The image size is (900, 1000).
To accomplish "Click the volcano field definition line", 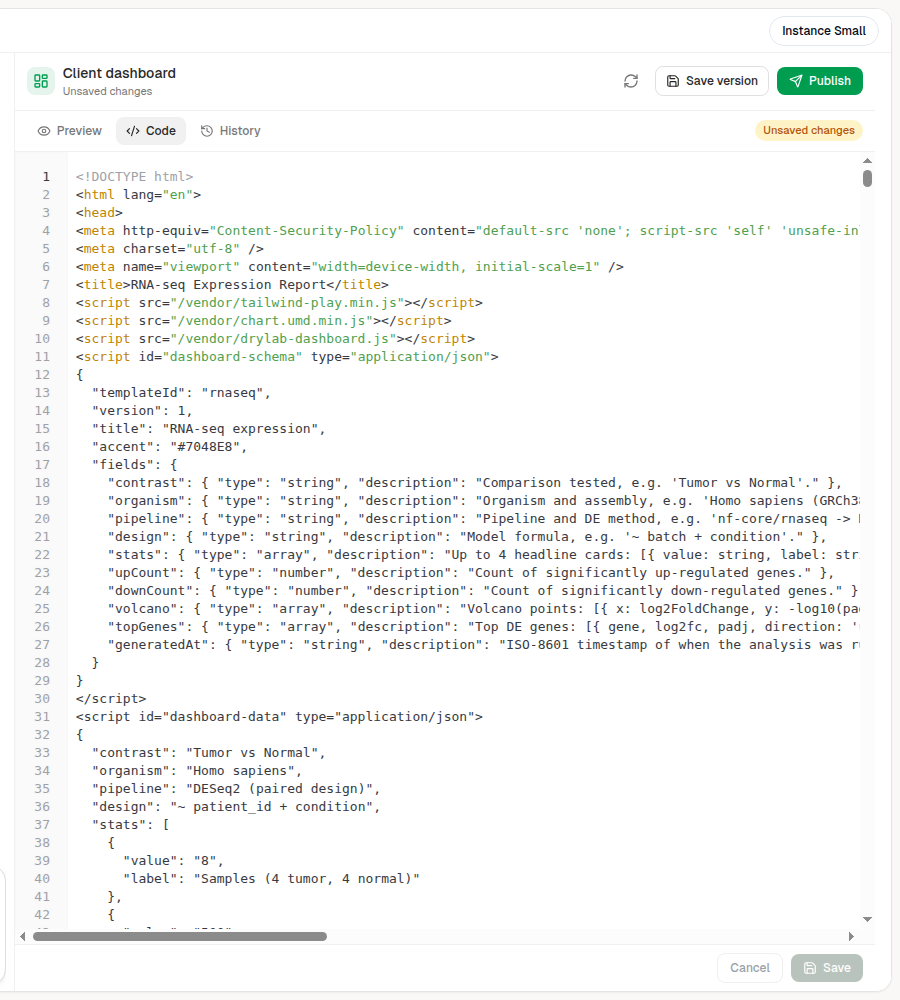I will [x=483, y=608].
